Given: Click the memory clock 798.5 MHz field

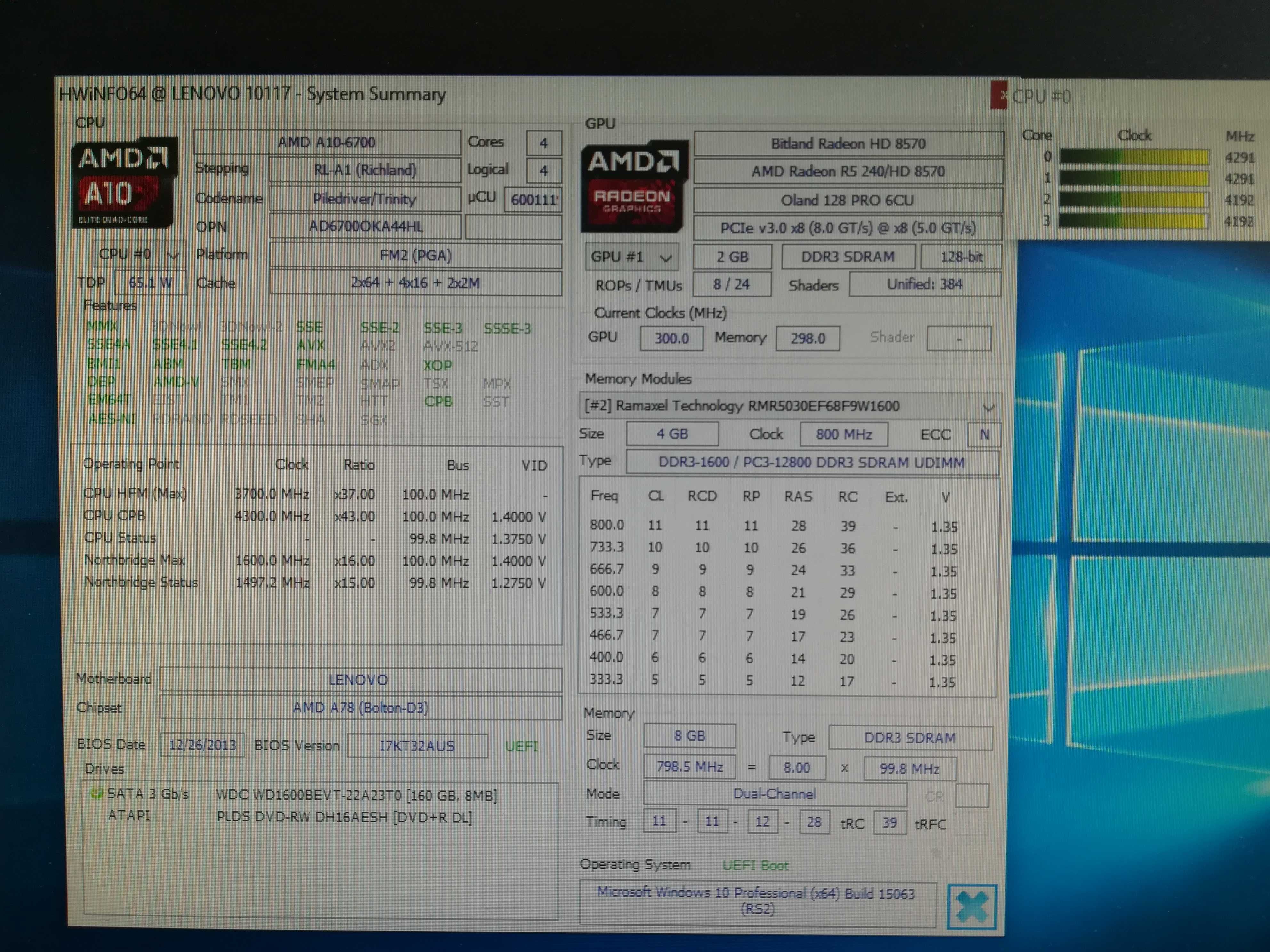Looking at the screenshot, I should coord(689,767).
